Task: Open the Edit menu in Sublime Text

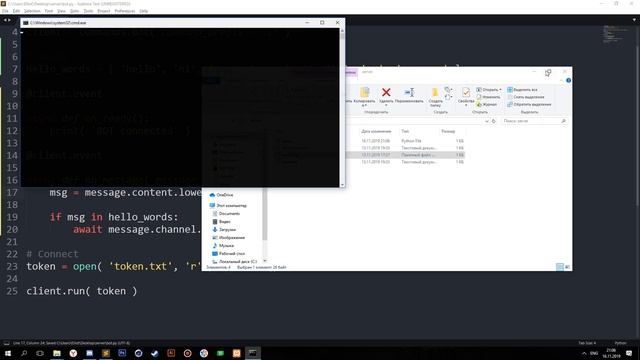Action: coord(16,11)
